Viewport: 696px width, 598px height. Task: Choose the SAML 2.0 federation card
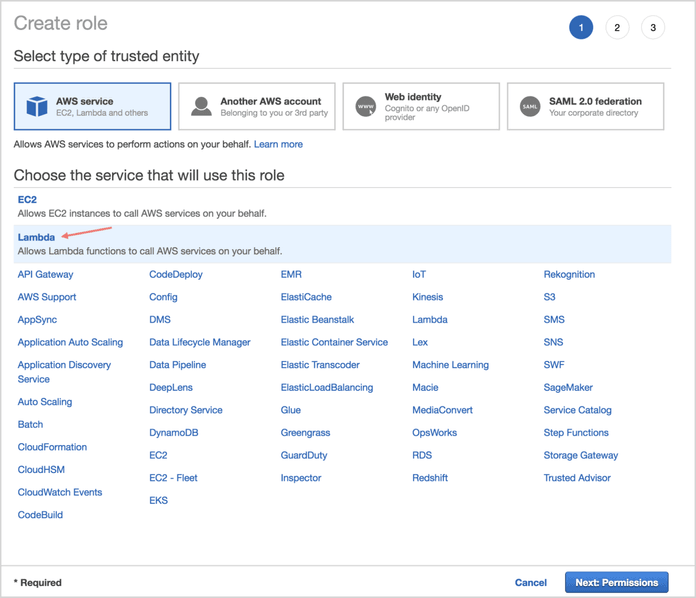click(x=585, y=106)
